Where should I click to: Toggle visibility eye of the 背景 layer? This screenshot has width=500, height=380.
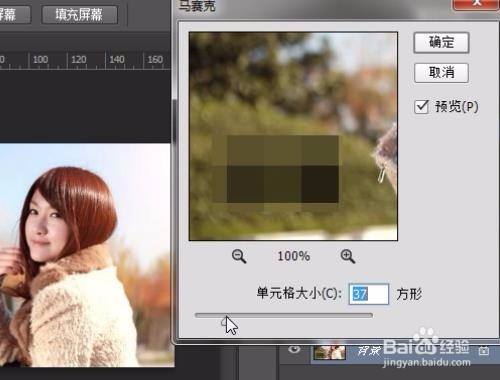[x=294, y=349]
